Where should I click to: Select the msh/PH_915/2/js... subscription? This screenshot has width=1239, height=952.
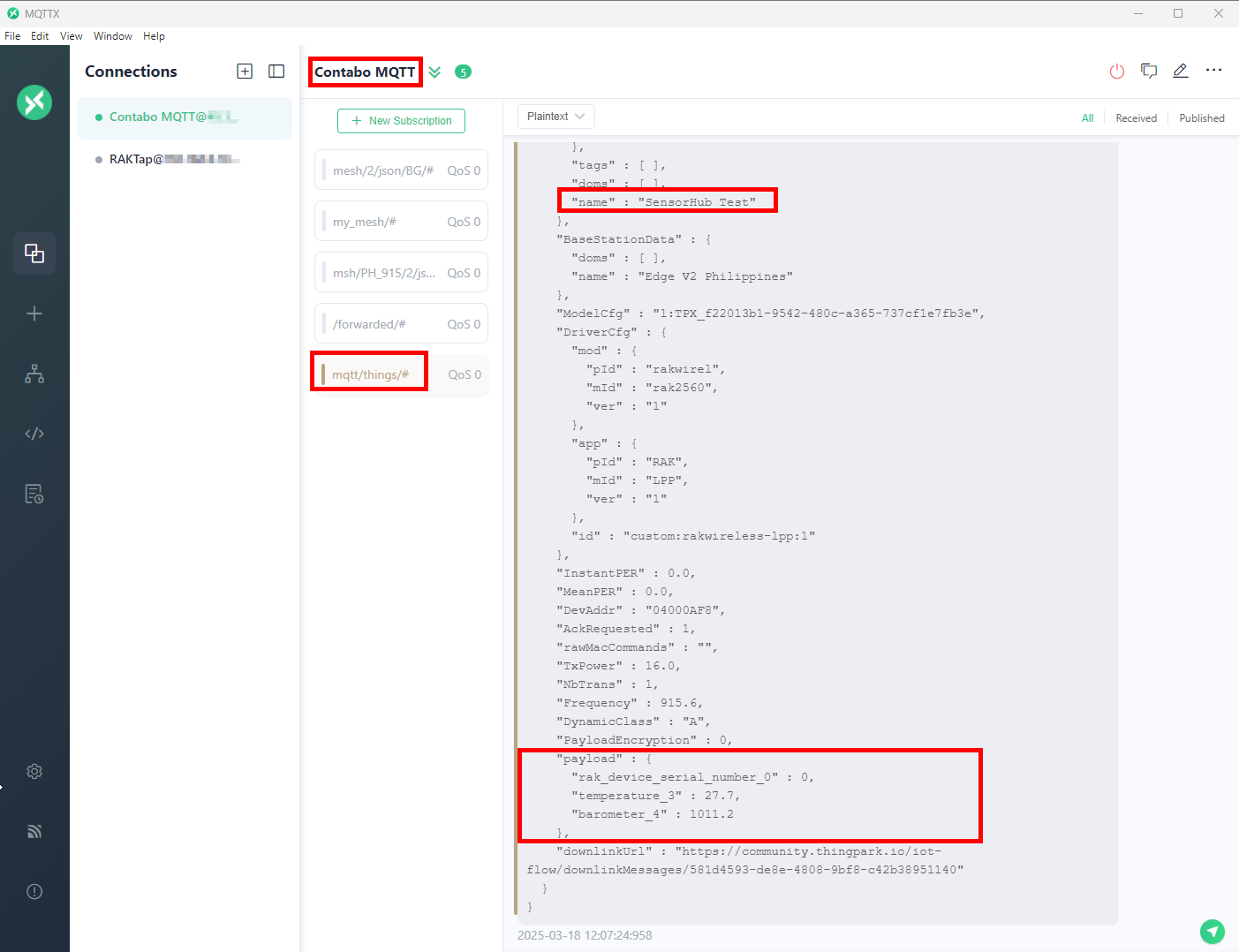click(x=402, y=273)
